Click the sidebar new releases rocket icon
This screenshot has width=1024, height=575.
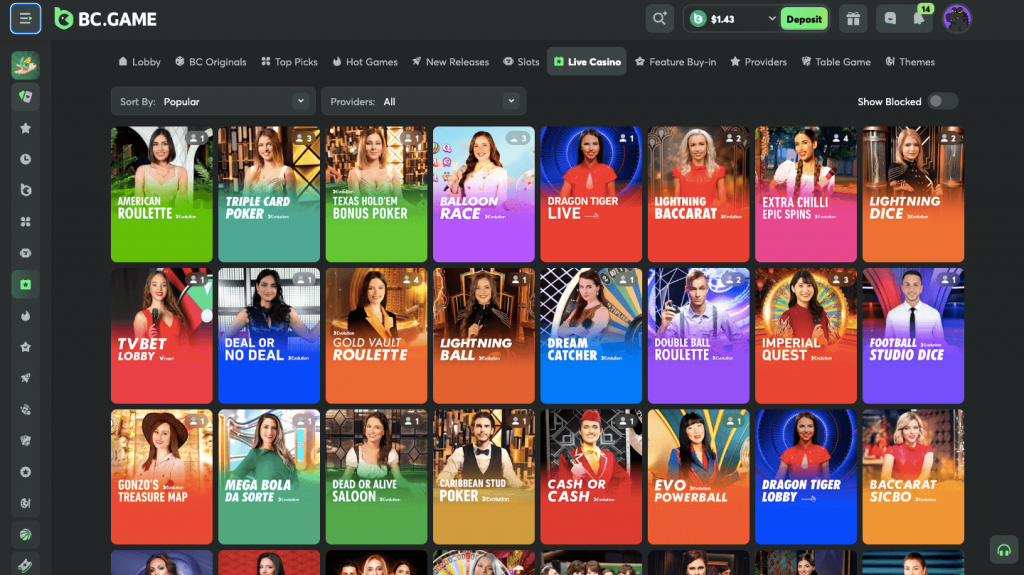pos(25,378)
